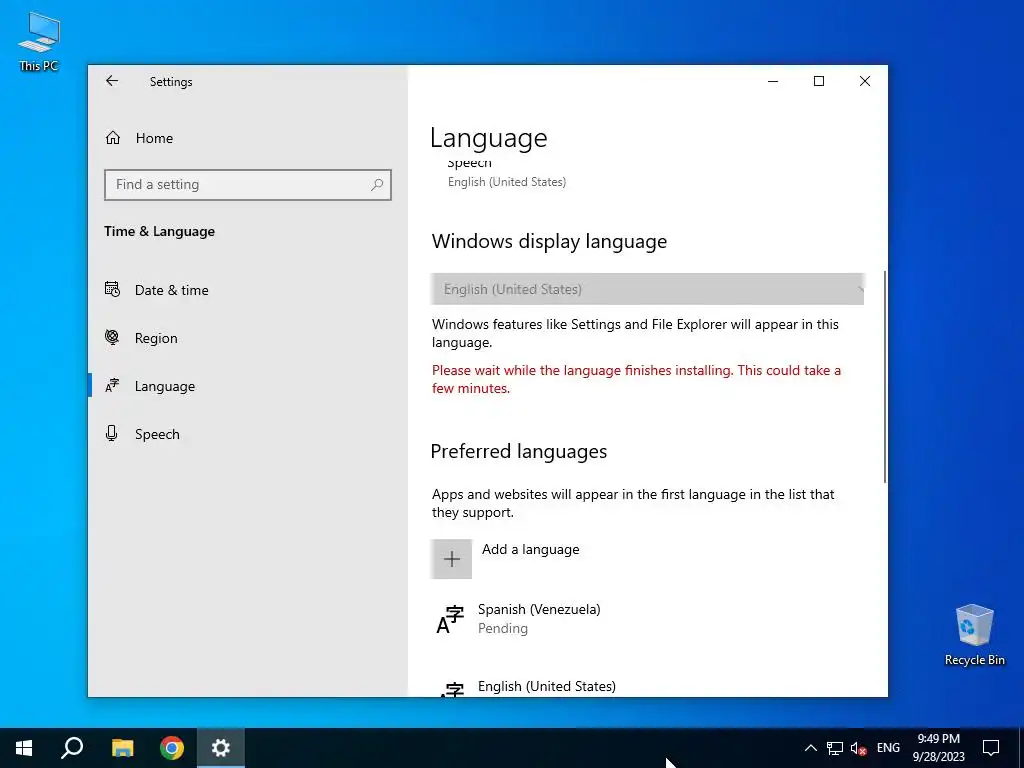This screenshot has height=768, width=1024.
Task: Show hidden system tray icons
Action: coord(810,748)
